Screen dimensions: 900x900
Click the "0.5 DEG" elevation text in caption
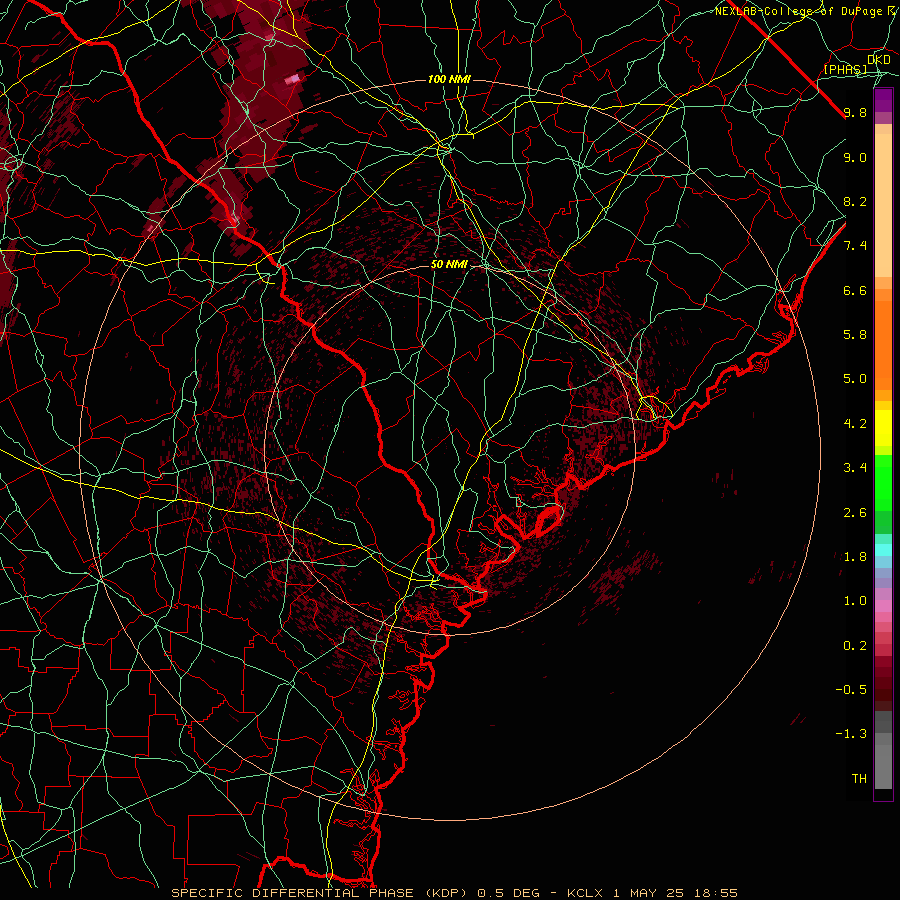point(509,893)
